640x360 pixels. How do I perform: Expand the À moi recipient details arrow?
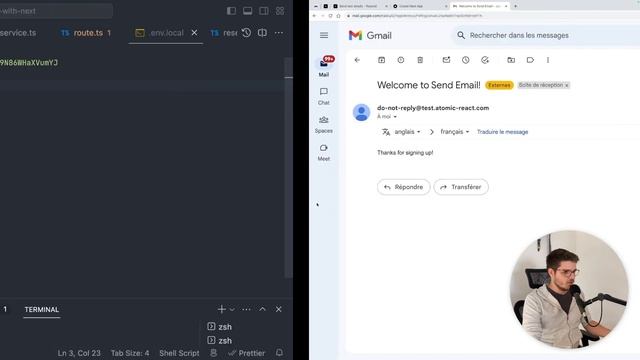395,117
